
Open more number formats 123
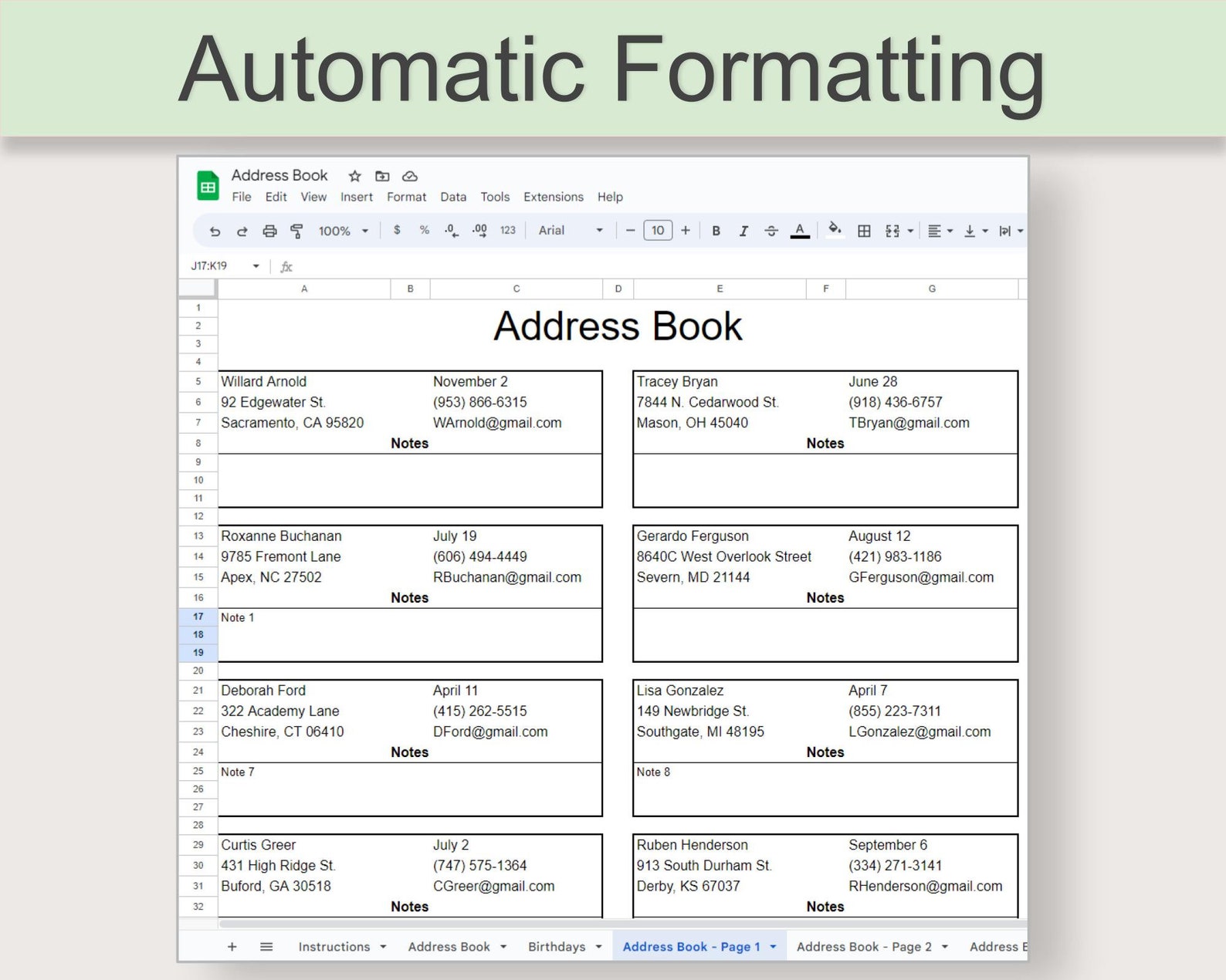508,230
